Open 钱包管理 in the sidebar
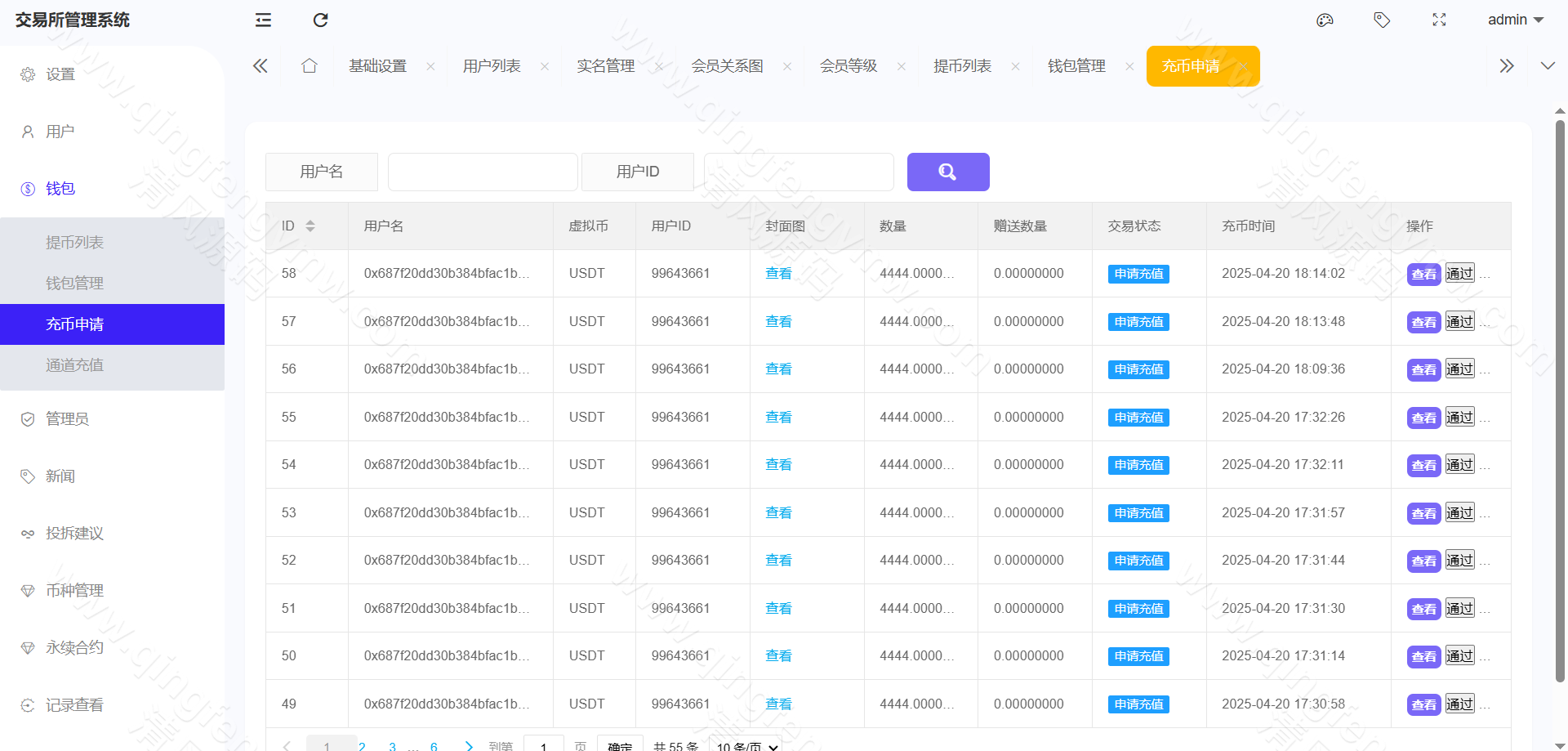 75,283
